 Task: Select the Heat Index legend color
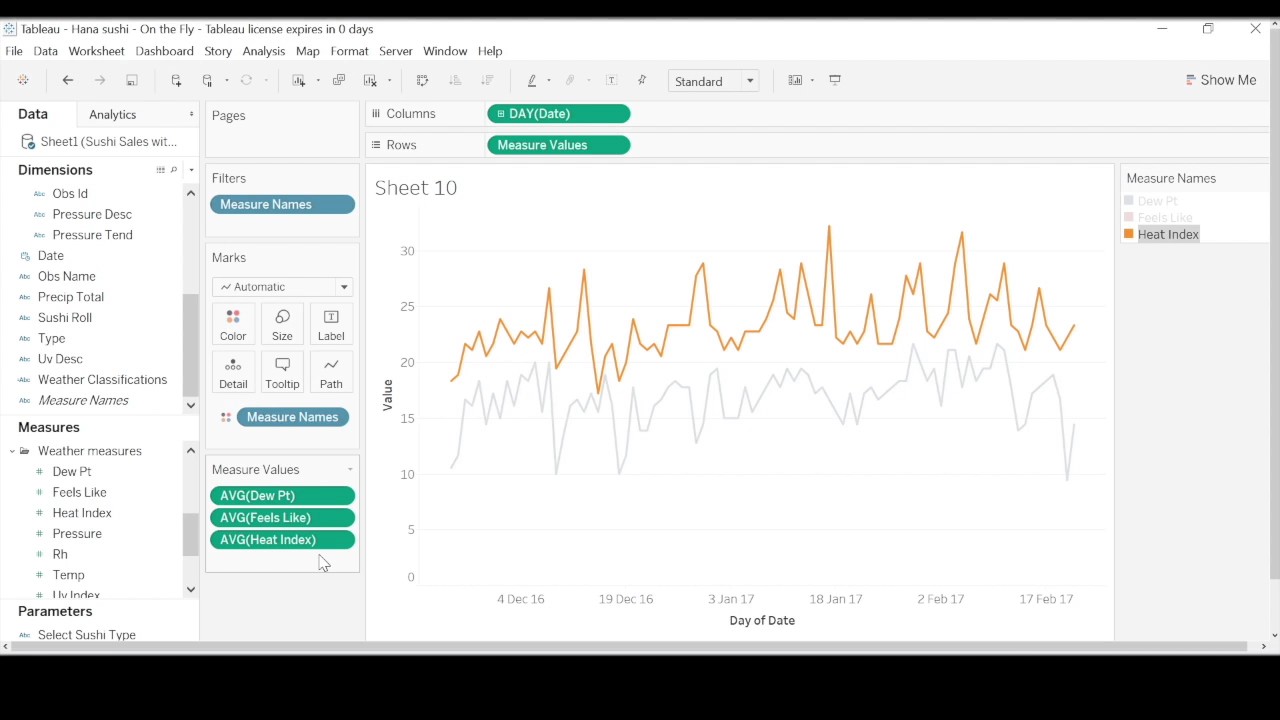1129,234
